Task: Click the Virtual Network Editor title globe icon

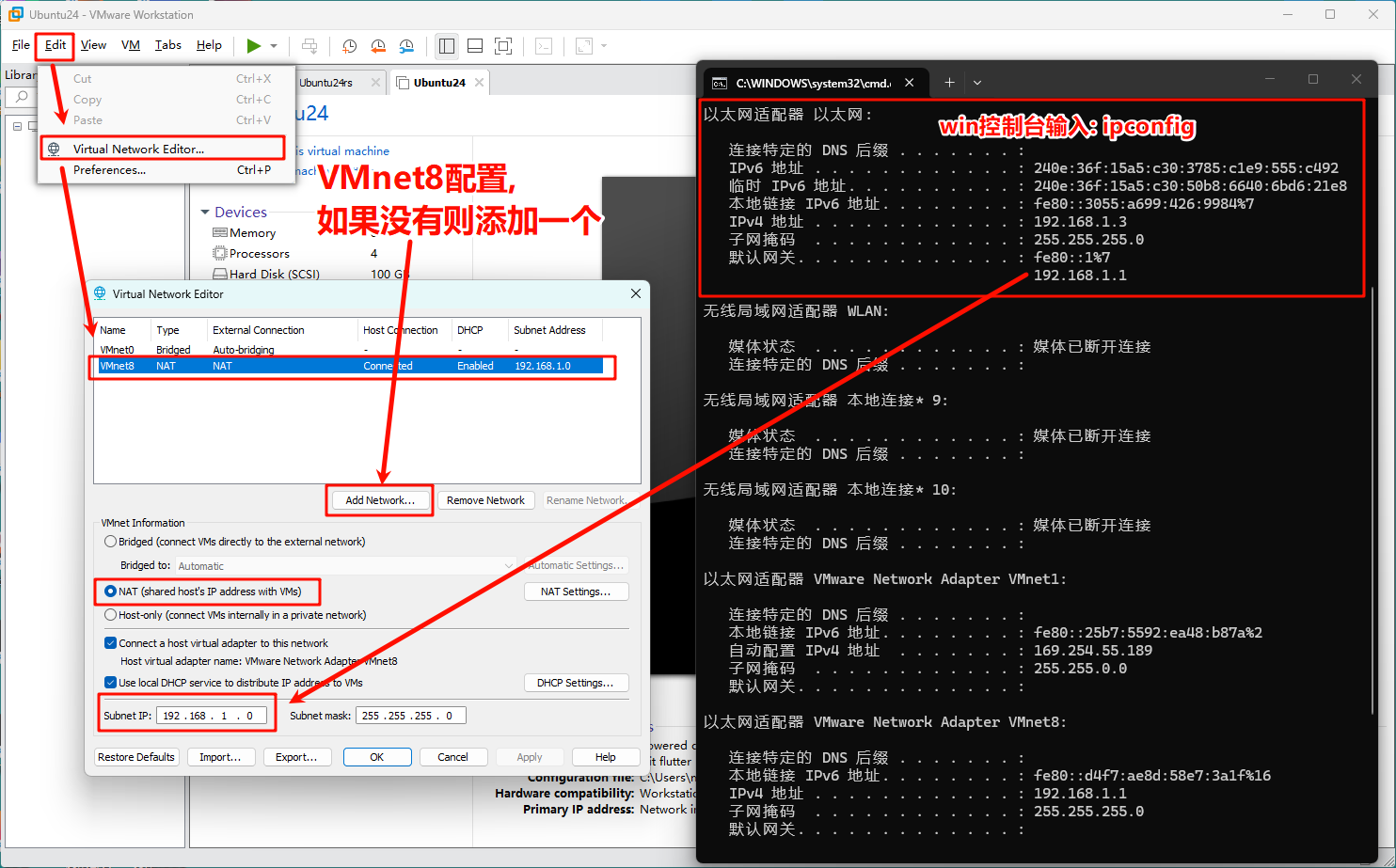Action: 100,293
